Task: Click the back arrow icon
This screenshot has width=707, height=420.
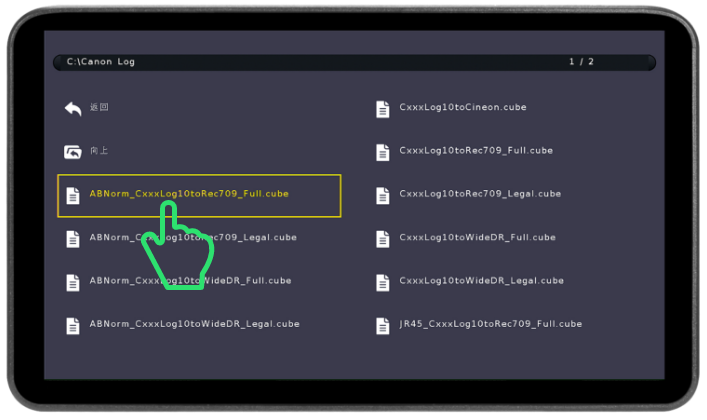Action: [x=72, y=108]
